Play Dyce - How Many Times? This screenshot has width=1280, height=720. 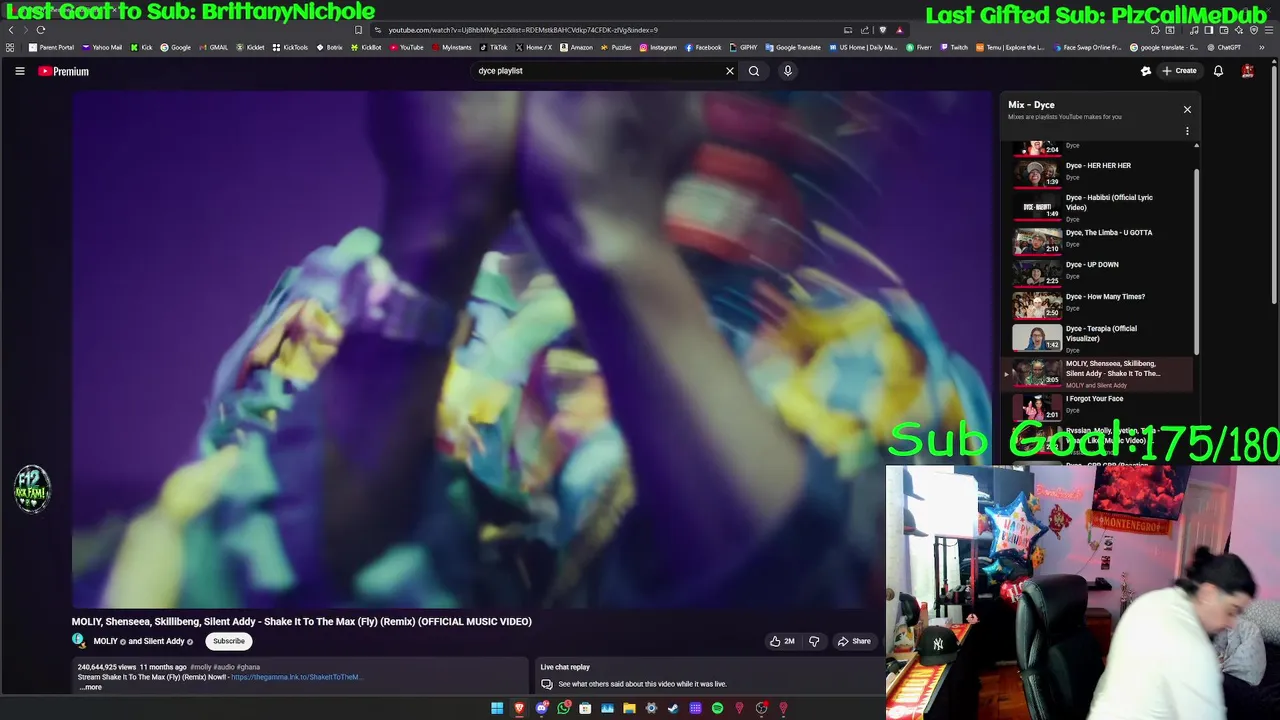1098,303
